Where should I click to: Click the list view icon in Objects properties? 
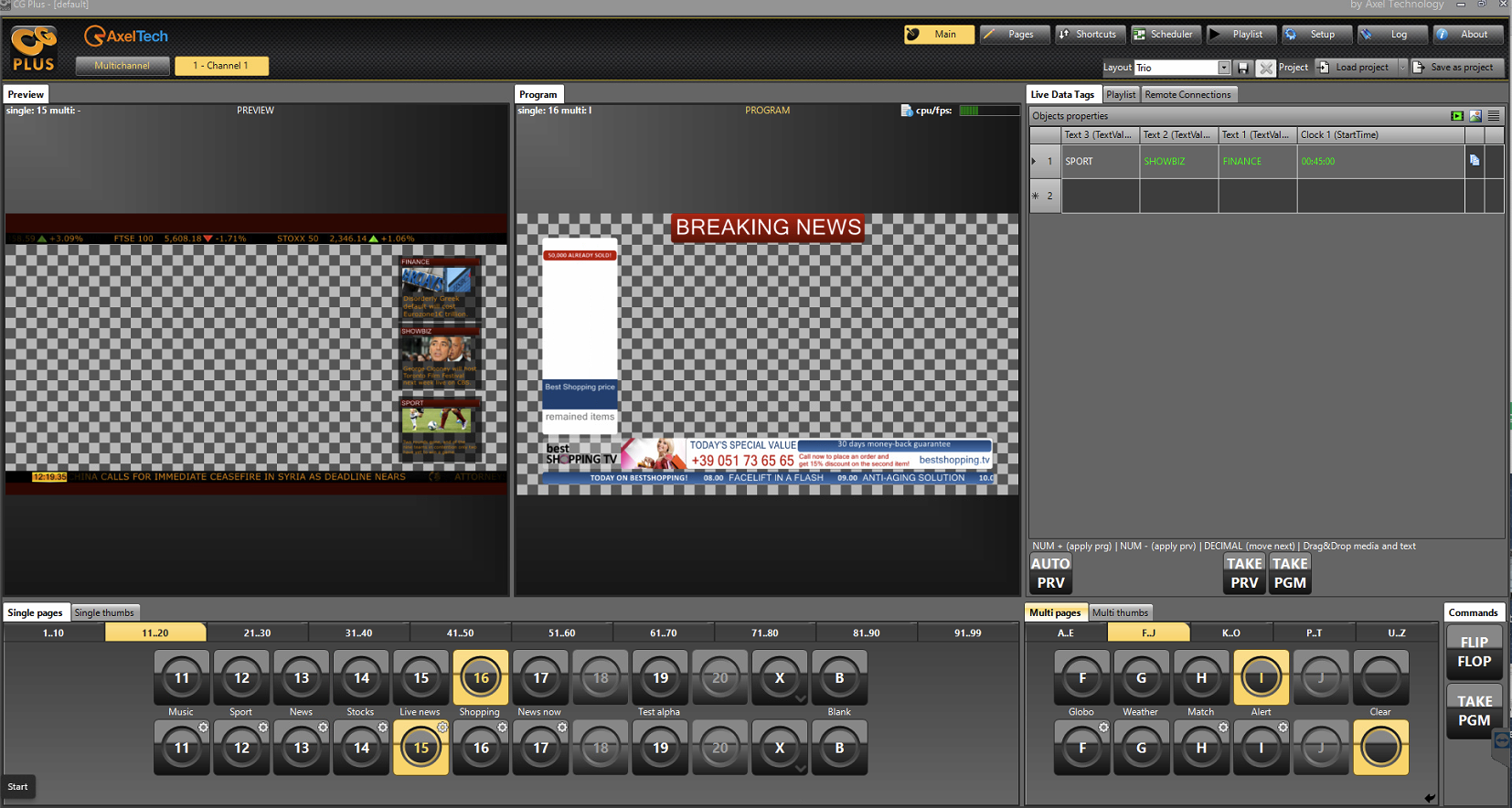click(x=1494, y=116)
